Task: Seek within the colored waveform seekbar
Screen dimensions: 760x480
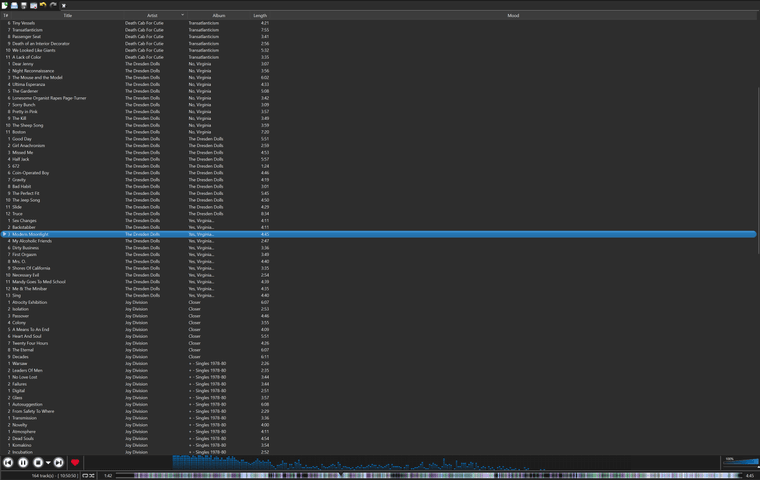Action: point(429,476)
